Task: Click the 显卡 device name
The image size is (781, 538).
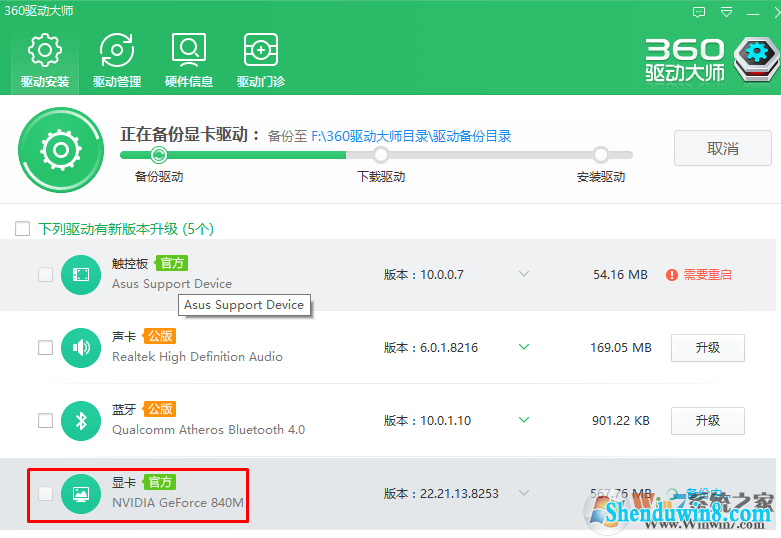Action: pos(124,483)
